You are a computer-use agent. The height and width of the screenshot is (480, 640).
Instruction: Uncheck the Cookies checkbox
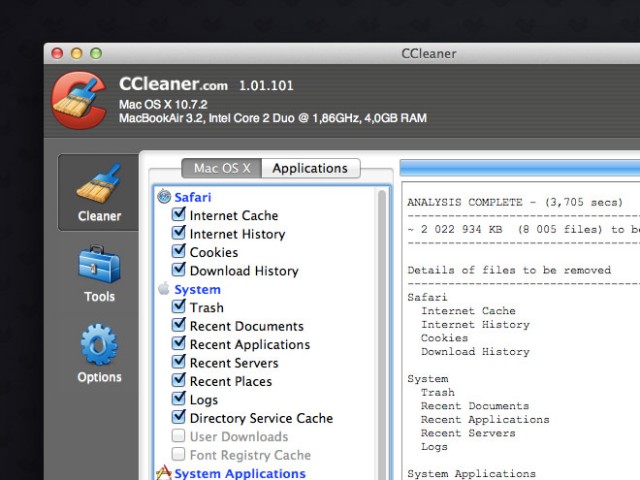click(178, 251)
